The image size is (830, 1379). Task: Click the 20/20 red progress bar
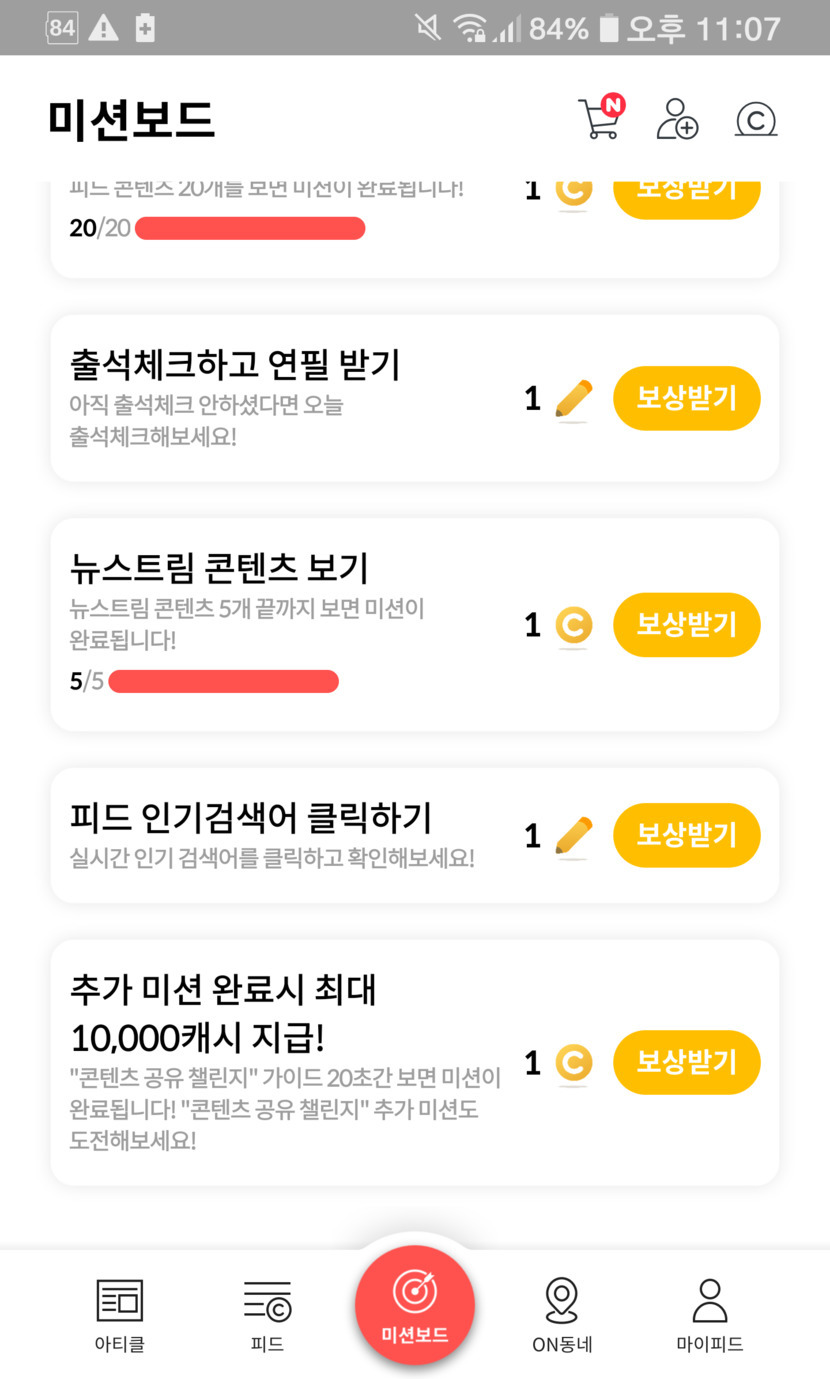[250, 228]
